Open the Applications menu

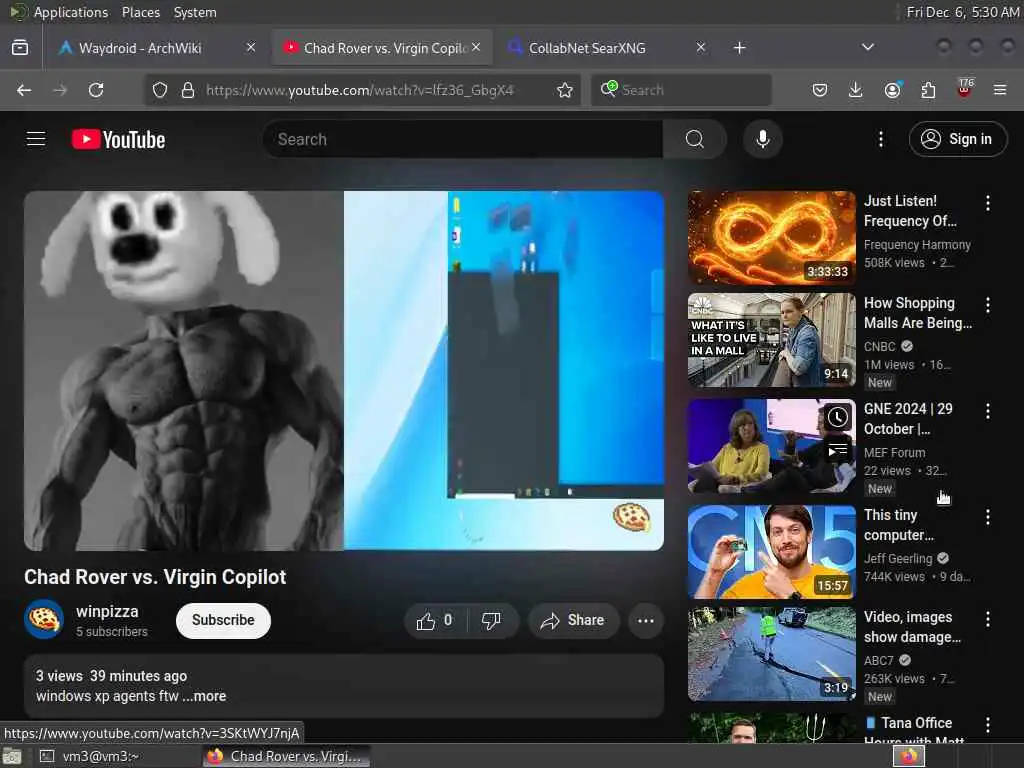(x=71, y=12)
